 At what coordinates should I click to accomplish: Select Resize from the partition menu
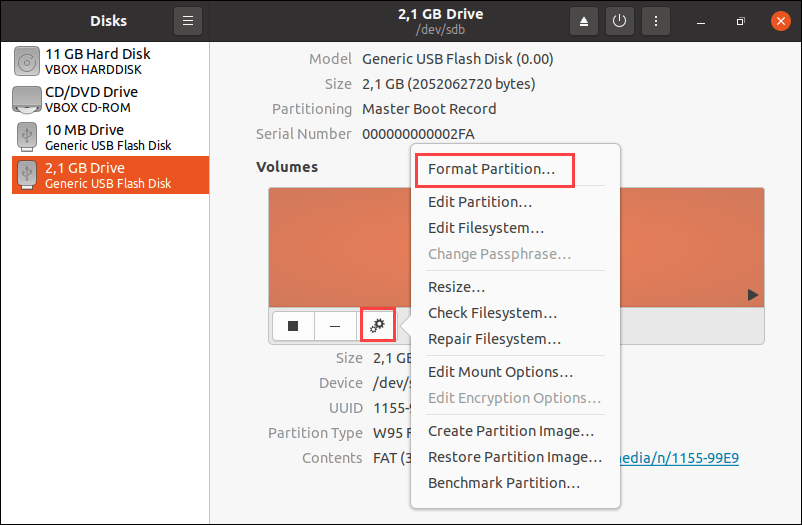pos(457,287)
